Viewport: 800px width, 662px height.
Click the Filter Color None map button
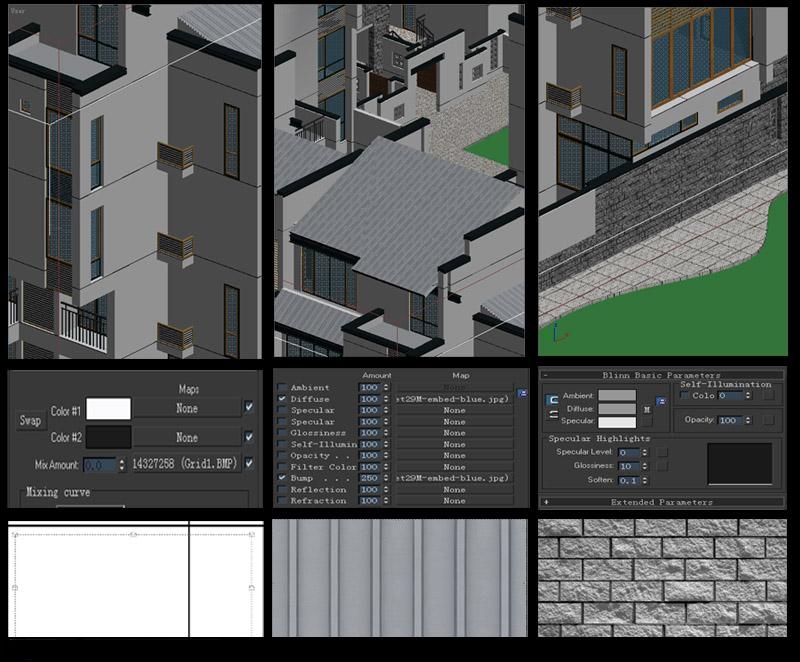pyautogui.click(x=454, y=467)
